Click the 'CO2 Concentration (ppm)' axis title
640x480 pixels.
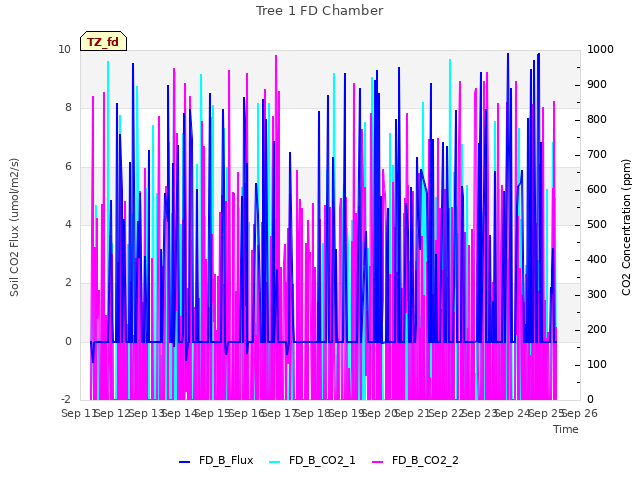[x=626, y=227]
